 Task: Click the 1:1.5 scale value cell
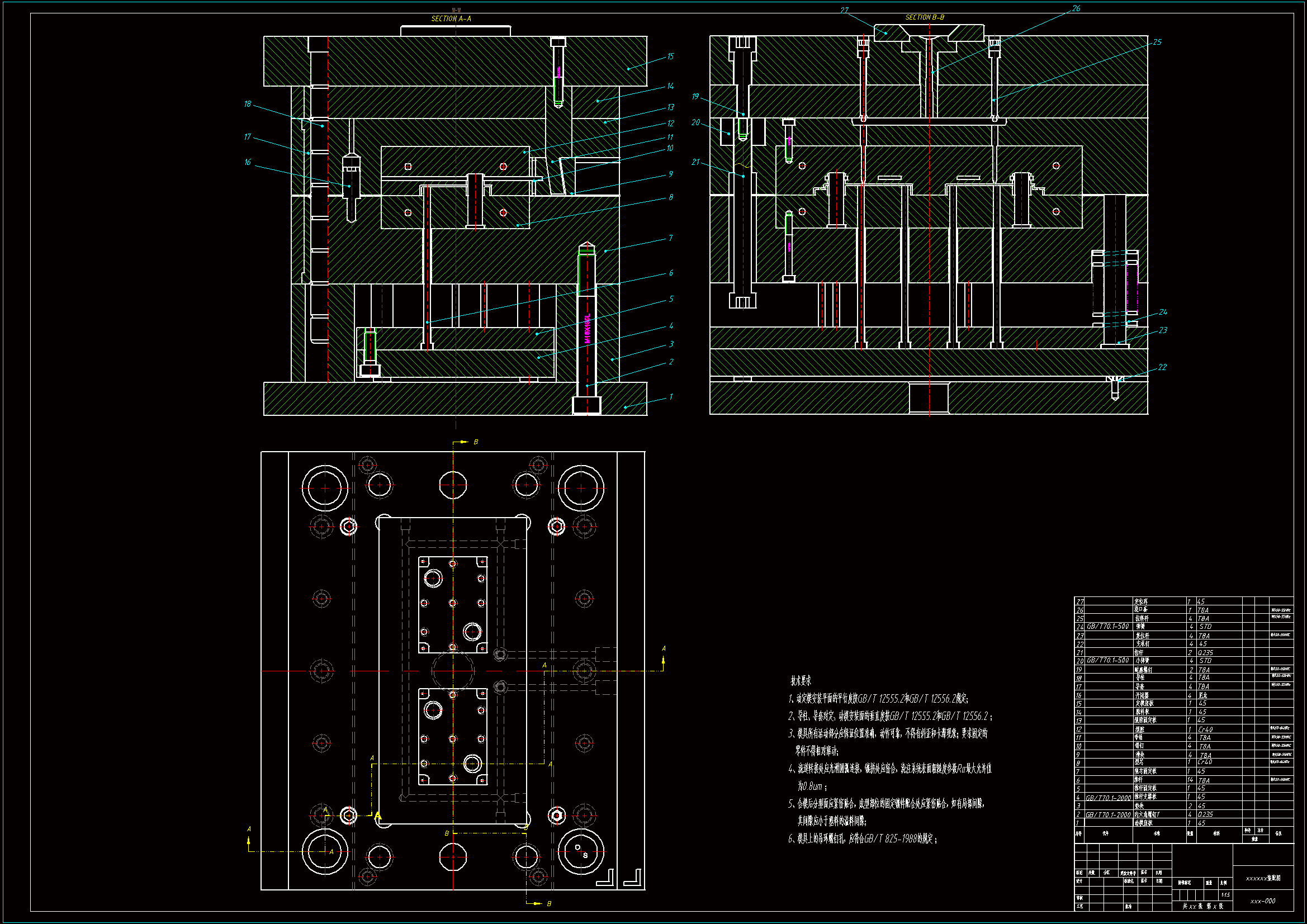click(x=1225, y=895)
